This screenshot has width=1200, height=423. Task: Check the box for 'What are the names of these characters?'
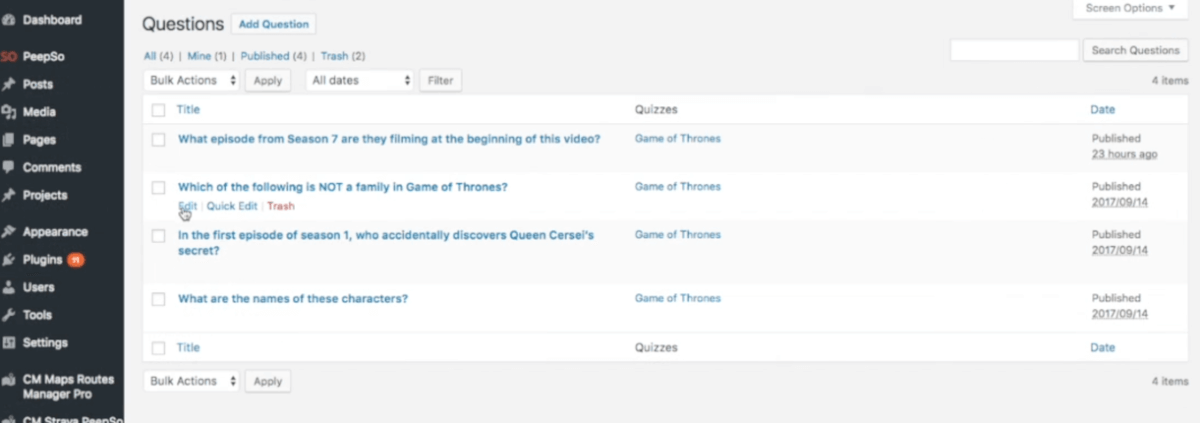[158, 299]
